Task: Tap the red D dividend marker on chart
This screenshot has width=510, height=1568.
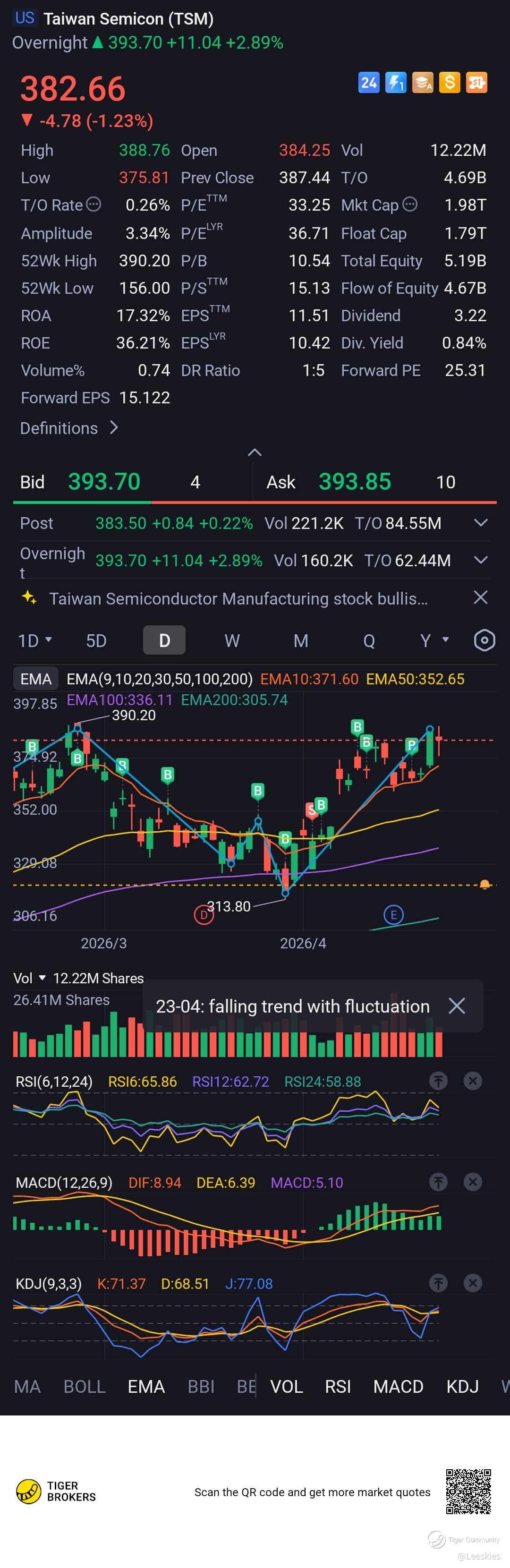Action: pyautogui.click(x=204, y=915)
